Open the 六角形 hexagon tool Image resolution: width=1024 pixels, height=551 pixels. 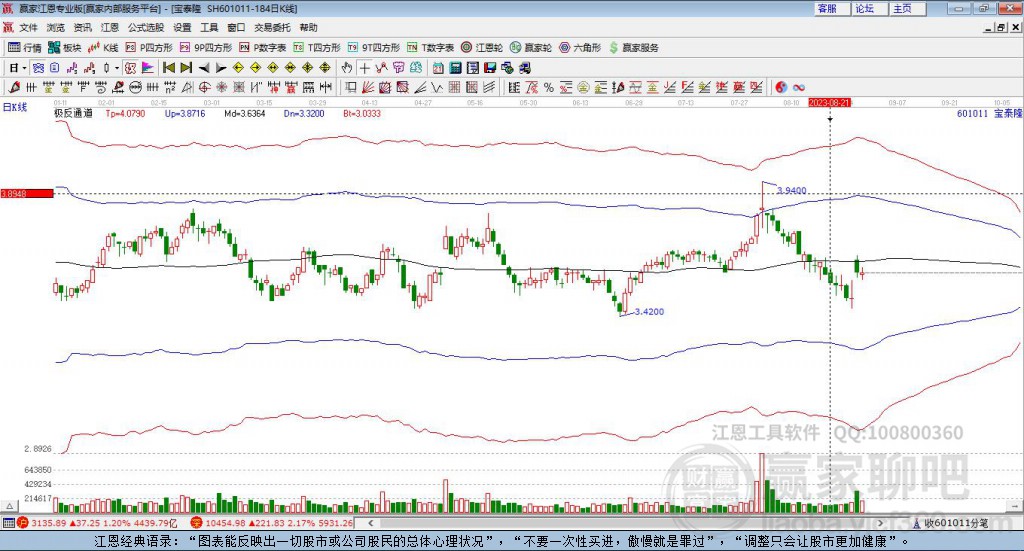[580, 48]
